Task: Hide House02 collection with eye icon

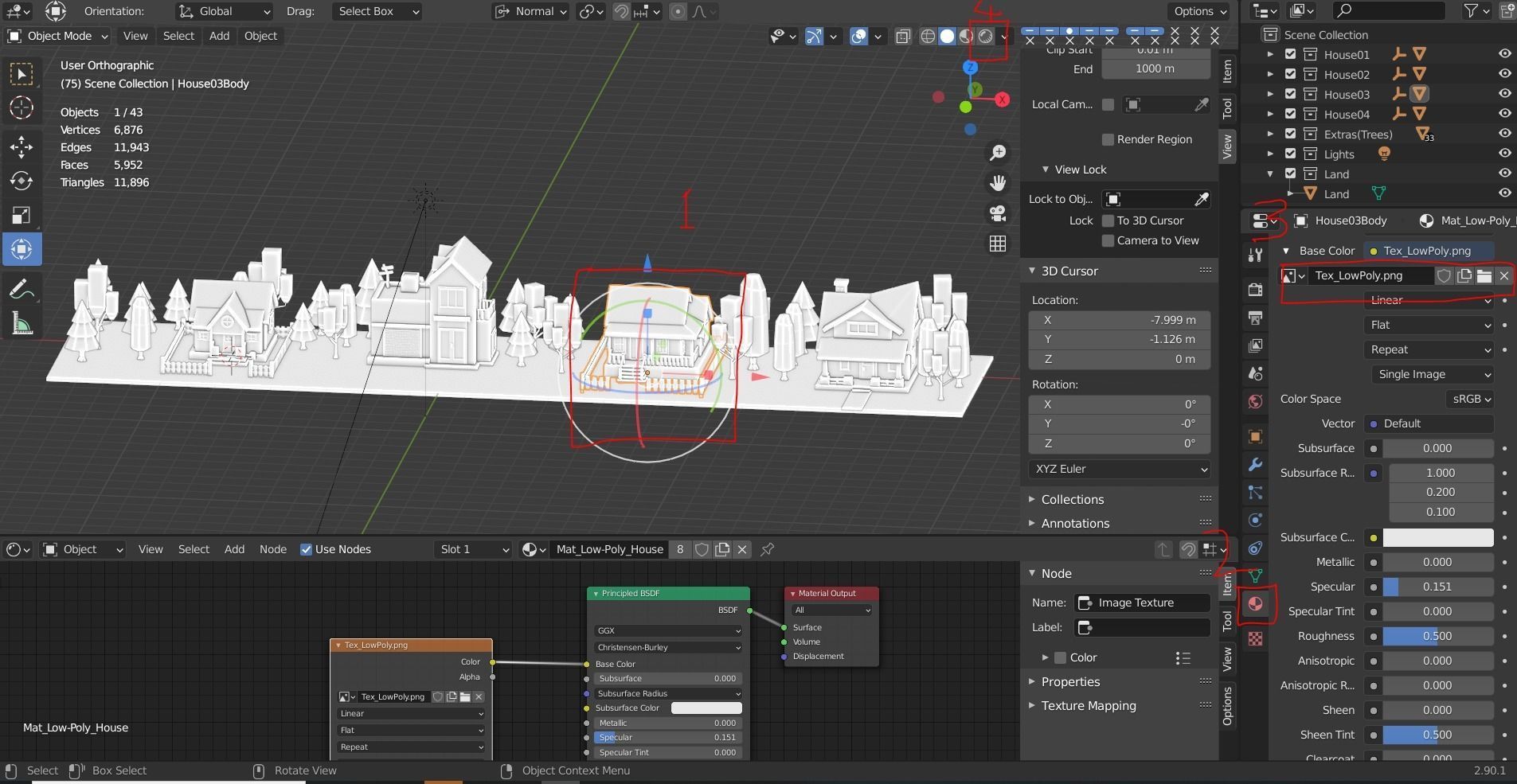Action: pyautogui.click(x=1504, y=74)
